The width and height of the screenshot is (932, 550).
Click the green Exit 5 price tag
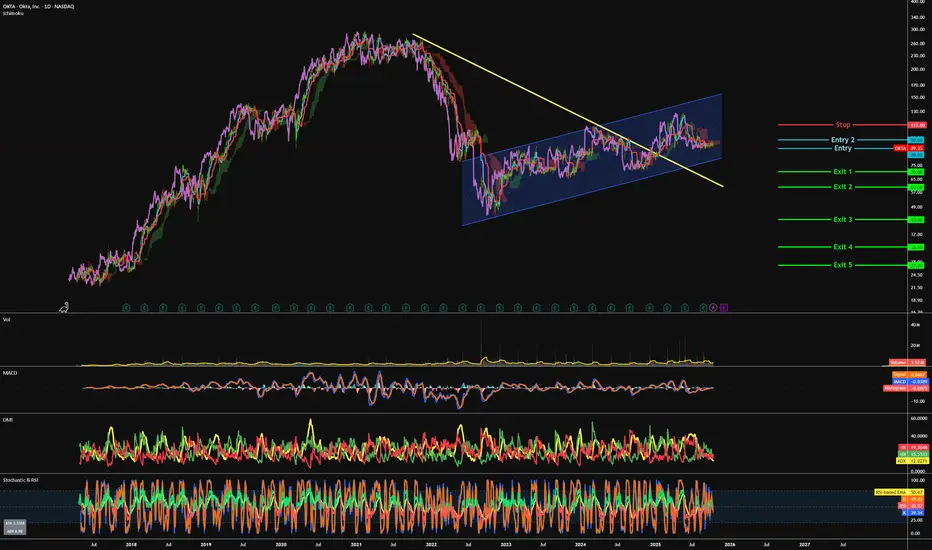[x=916, y=265]
